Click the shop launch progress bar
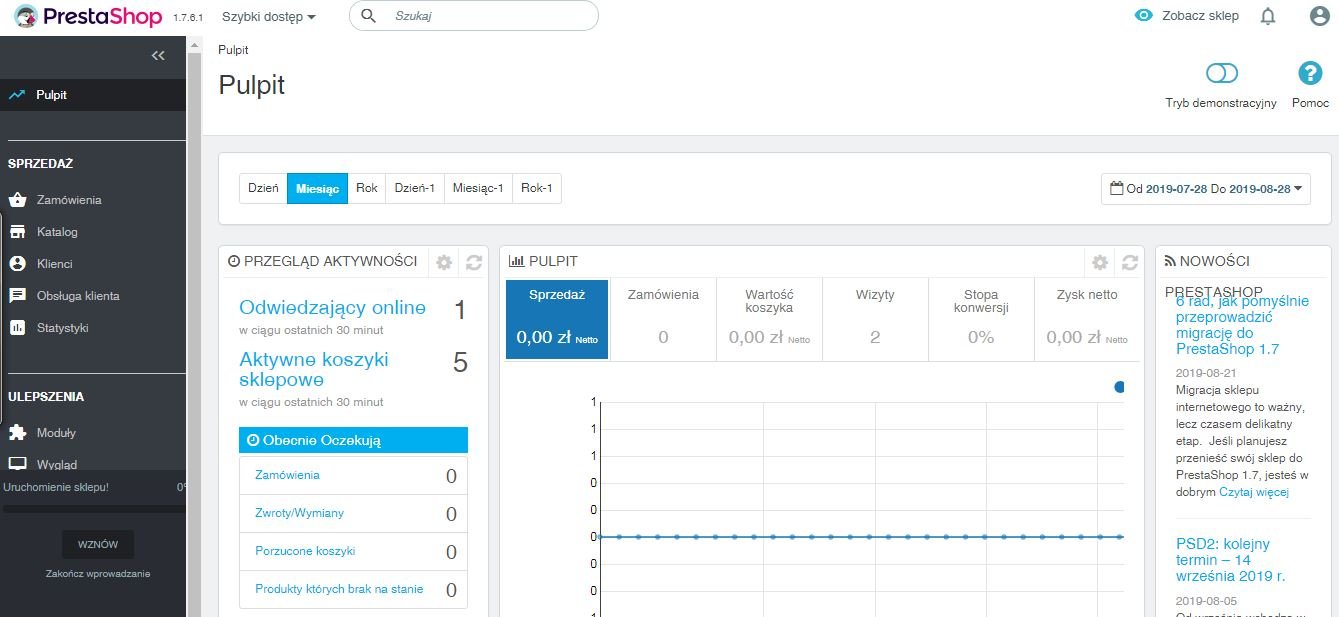The width and height of the screenshot is (1339, 617). click(x=93, y=509)
